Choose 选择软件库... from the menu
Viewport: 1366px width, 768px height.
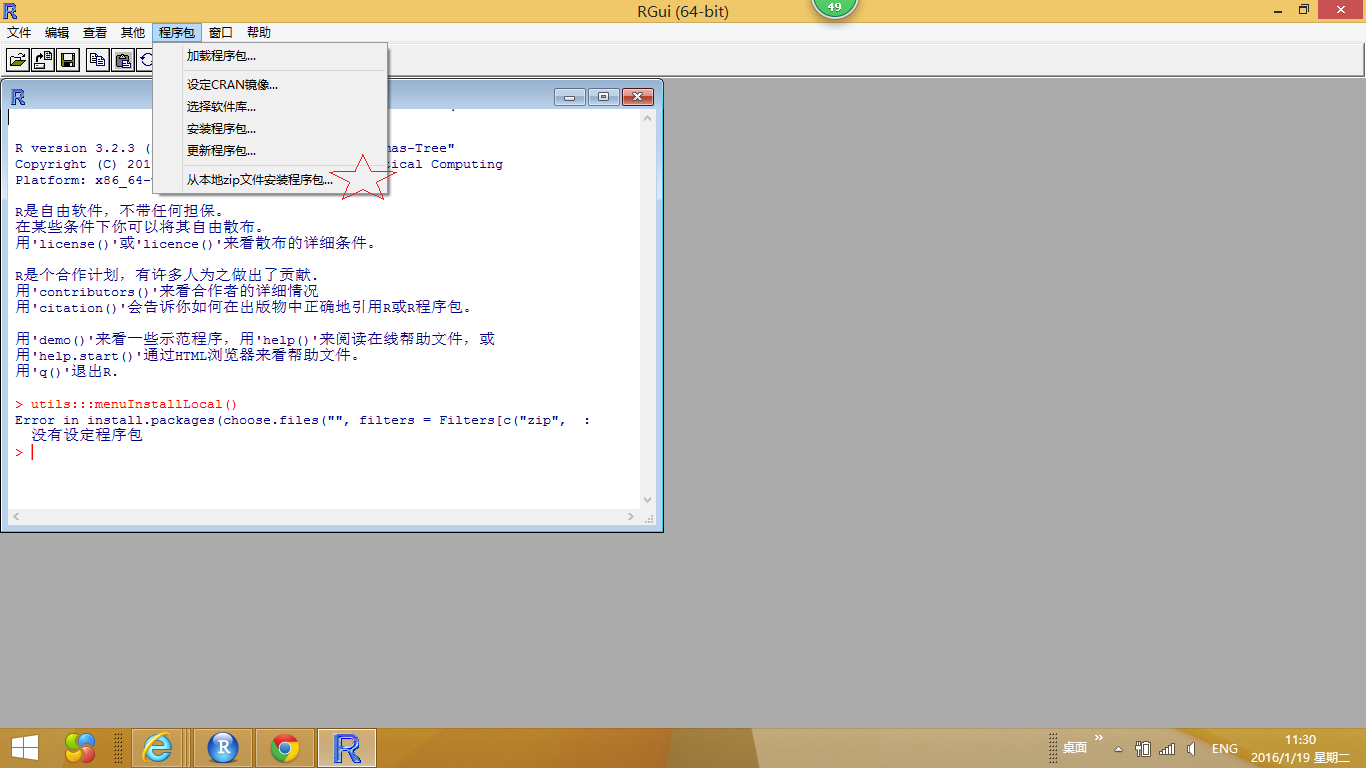point(270,107)
